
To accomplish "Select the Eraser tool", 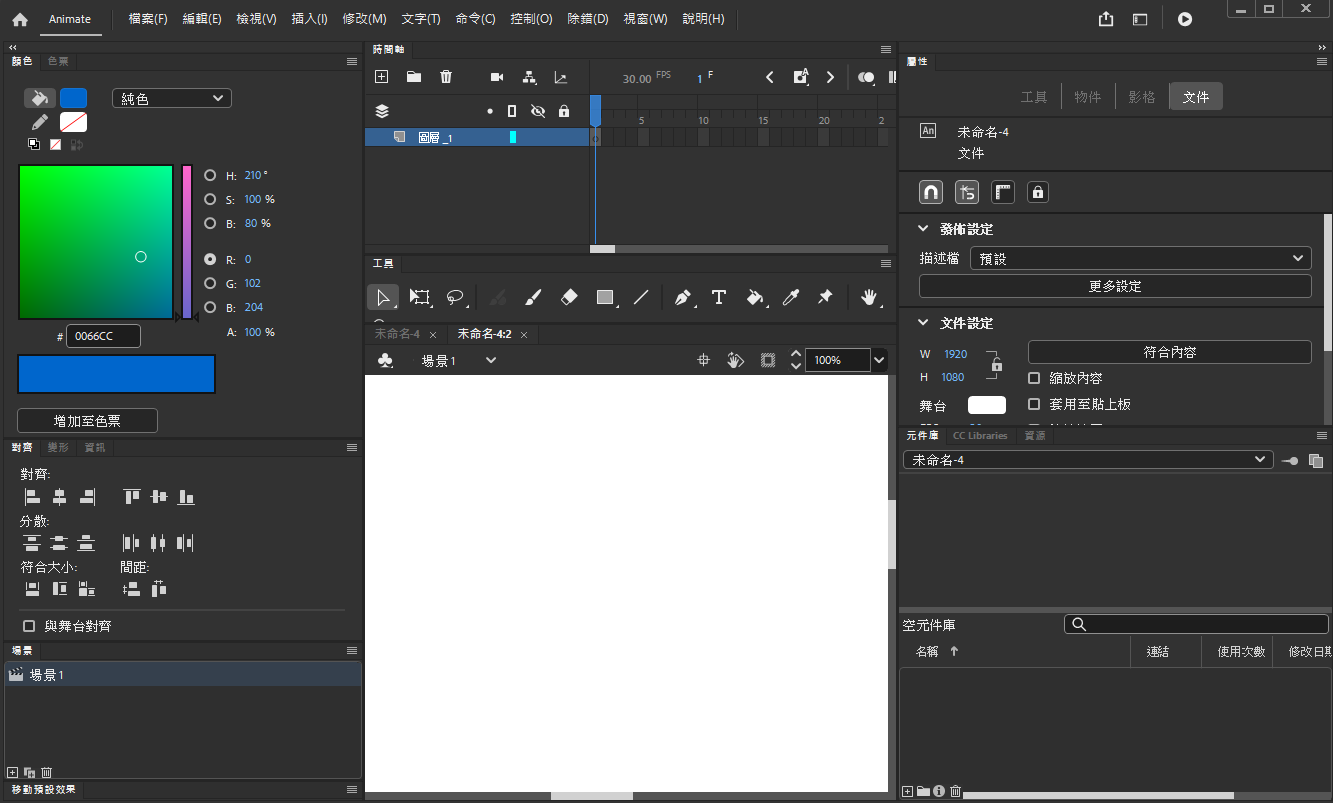I will point(569,297).
